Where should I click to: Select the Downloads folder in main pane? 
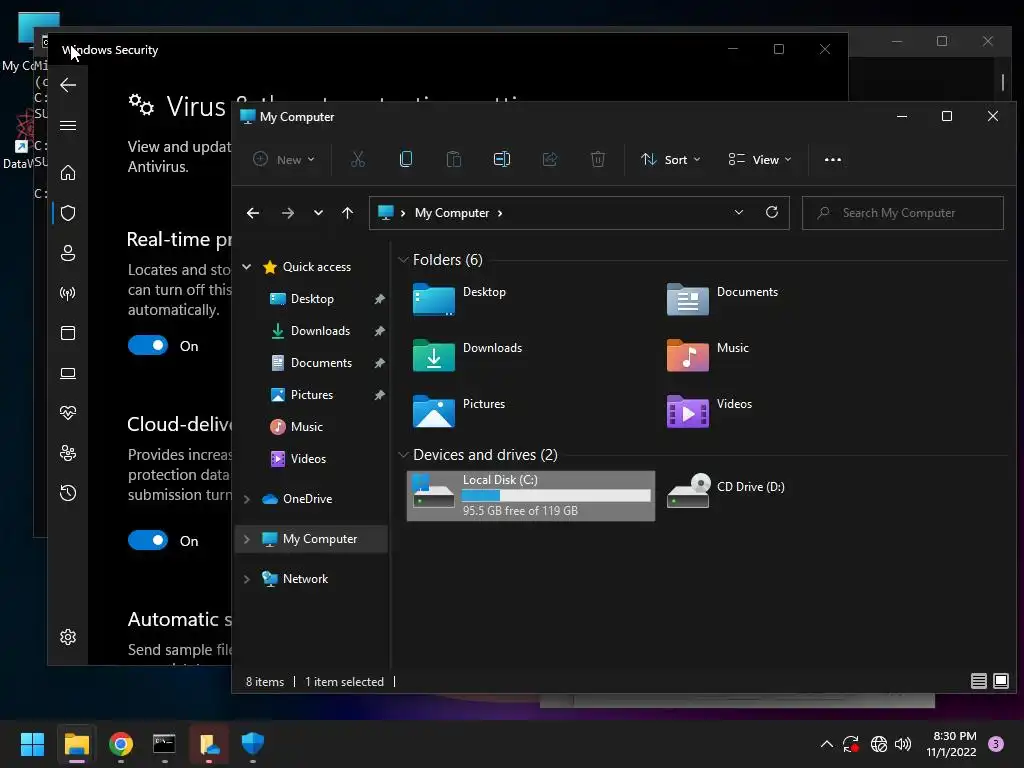pyautogui.click(x=468, y=355)
